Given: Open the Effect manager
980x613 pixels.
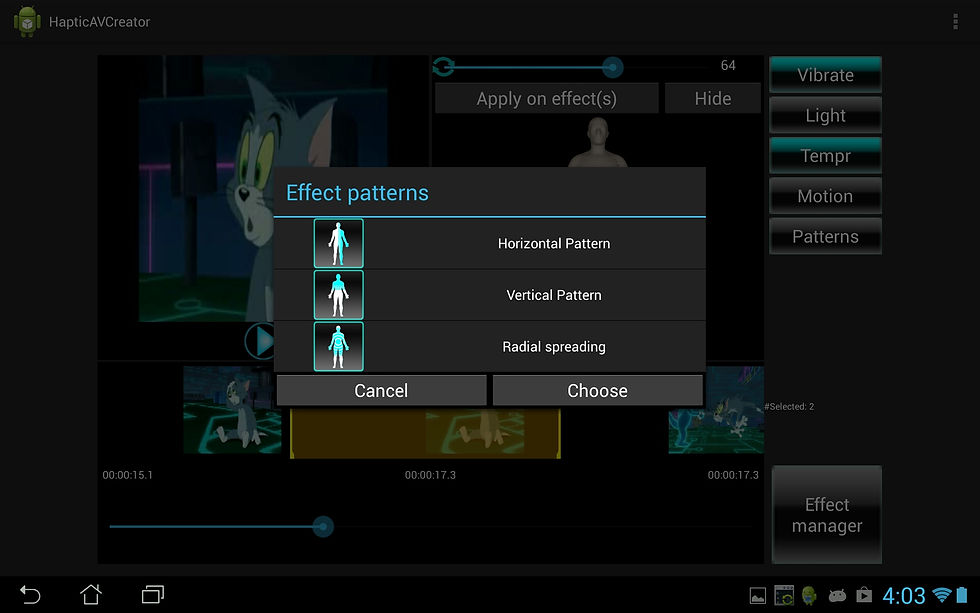Looking at the screenshot, I should coord(826,515).
